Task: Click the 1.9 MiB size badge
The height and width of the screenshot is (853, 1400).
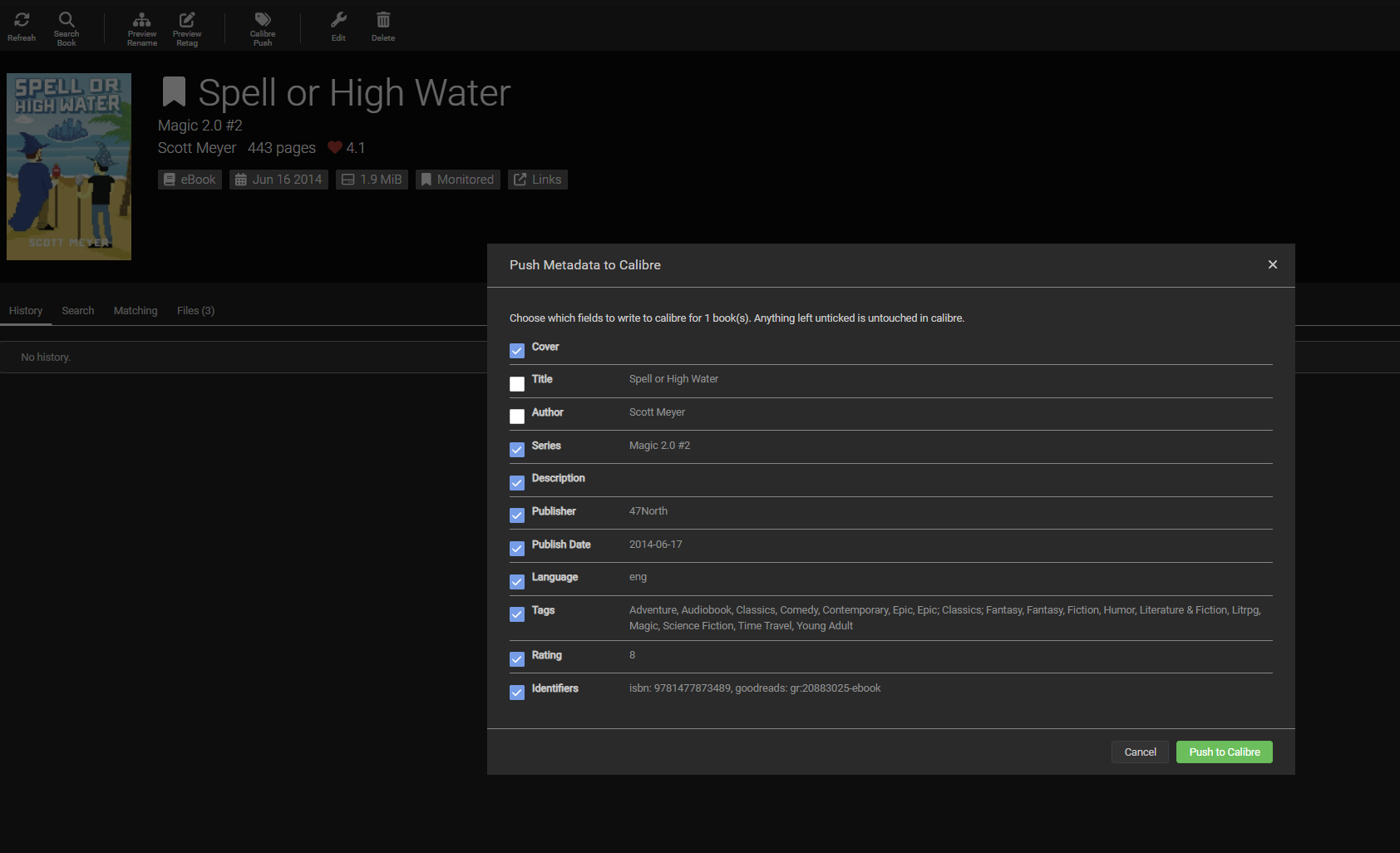Action: (x=372, y=180)
